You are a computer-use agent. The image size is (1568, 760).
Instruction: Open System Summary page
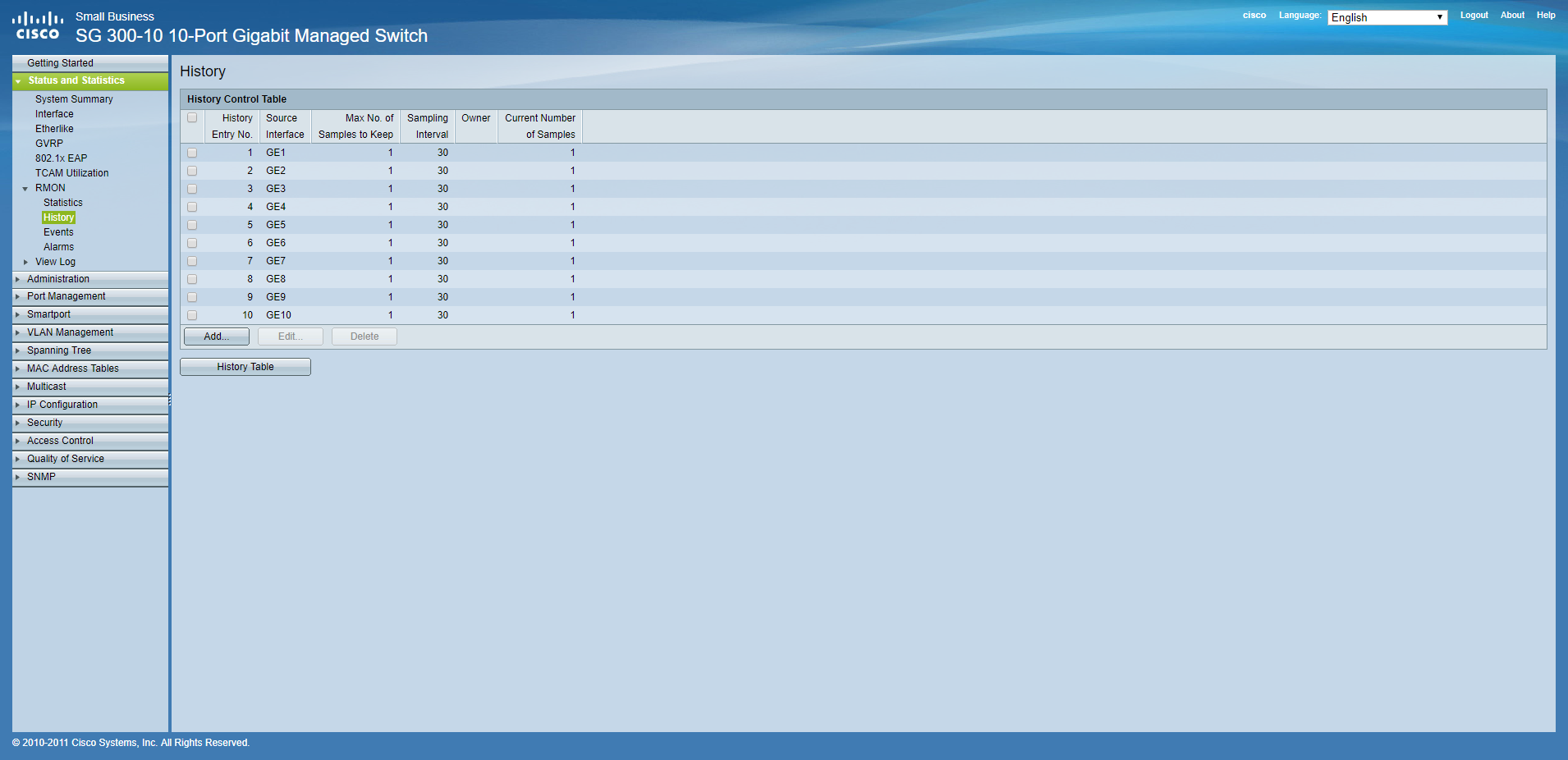(x=74, y=99)
